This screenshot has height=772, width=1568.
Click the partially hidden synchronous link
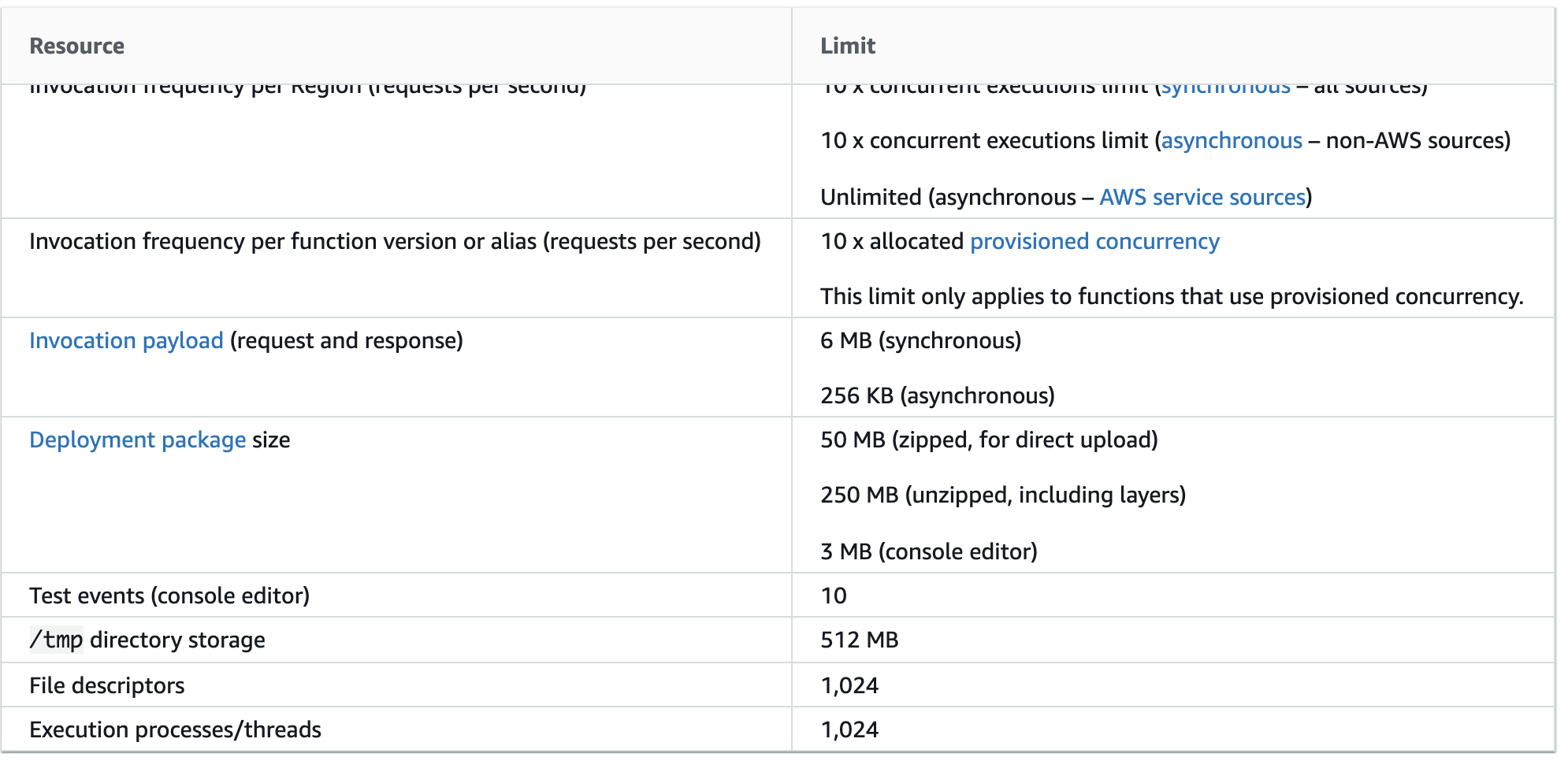pyautogui.click(x=1226, y=89)
